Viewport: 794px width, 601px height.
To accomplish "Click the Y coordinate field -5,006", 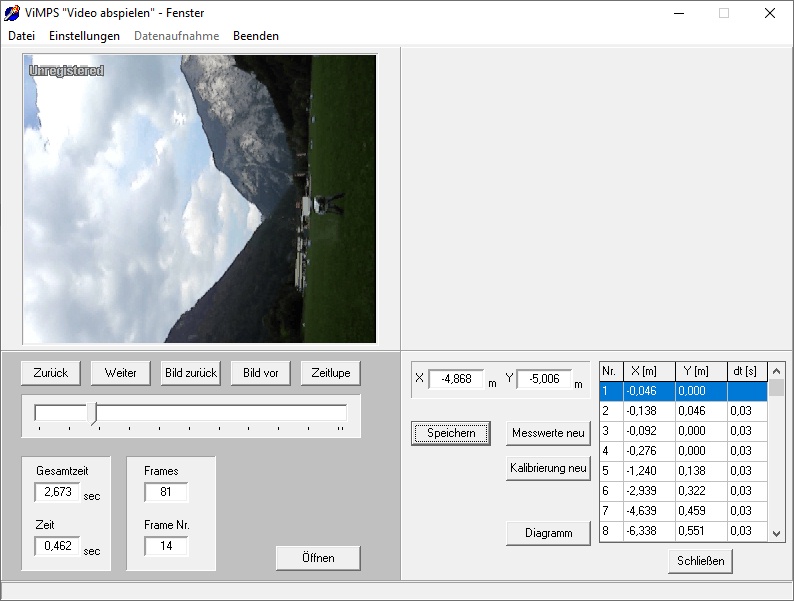I will pos(544,379).
